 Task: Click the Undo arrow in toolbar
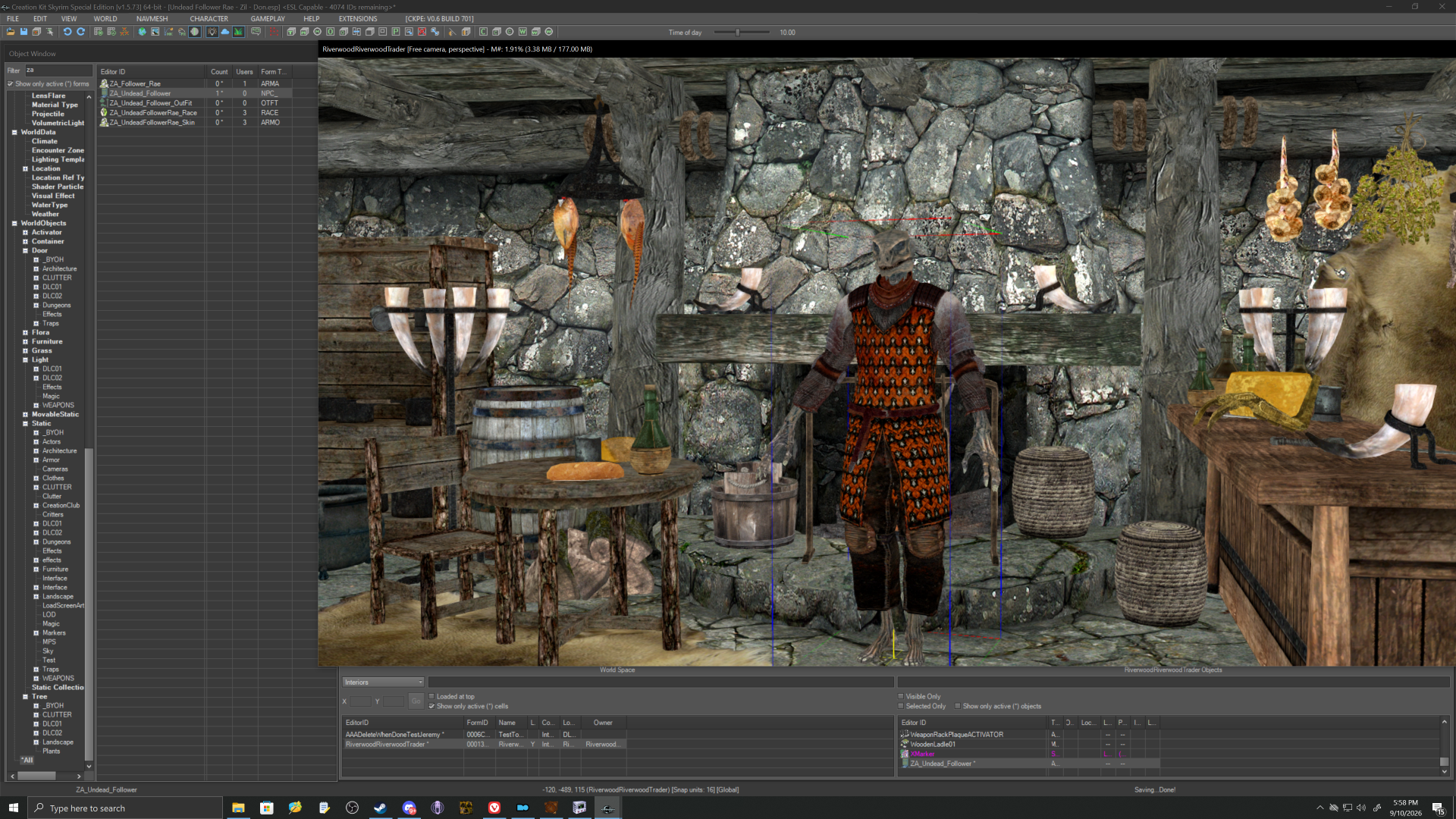[67, 32]
